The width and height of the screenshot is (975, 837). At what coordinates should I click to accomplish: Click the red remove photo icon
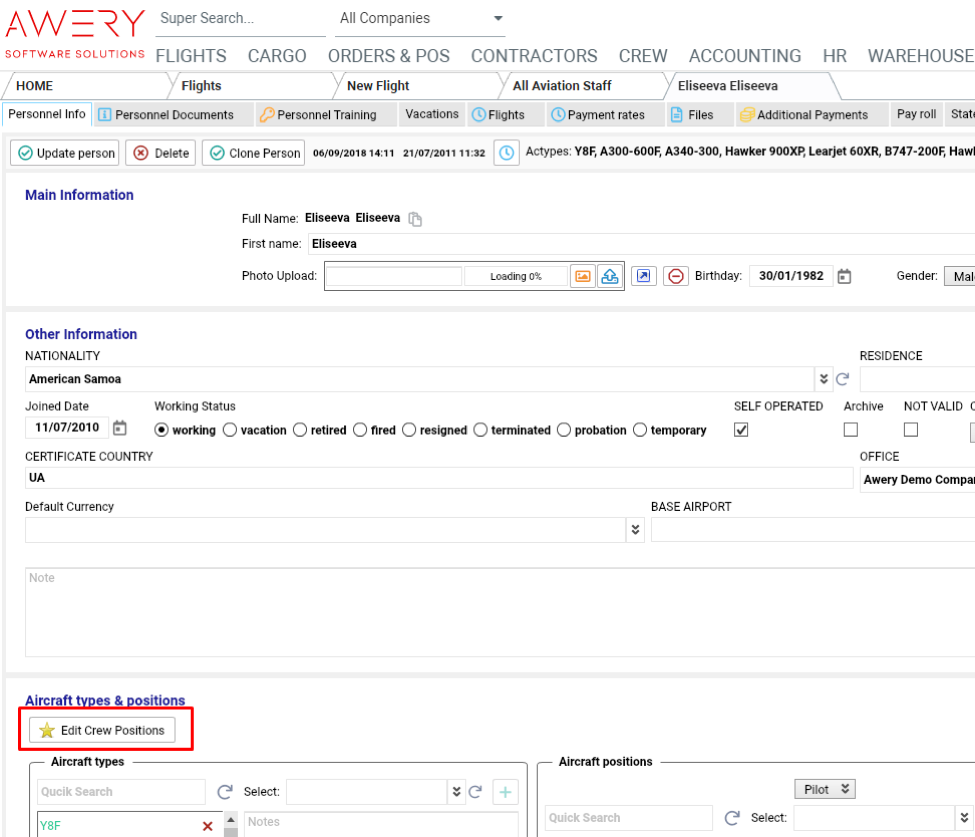click(x=676, y=276)
